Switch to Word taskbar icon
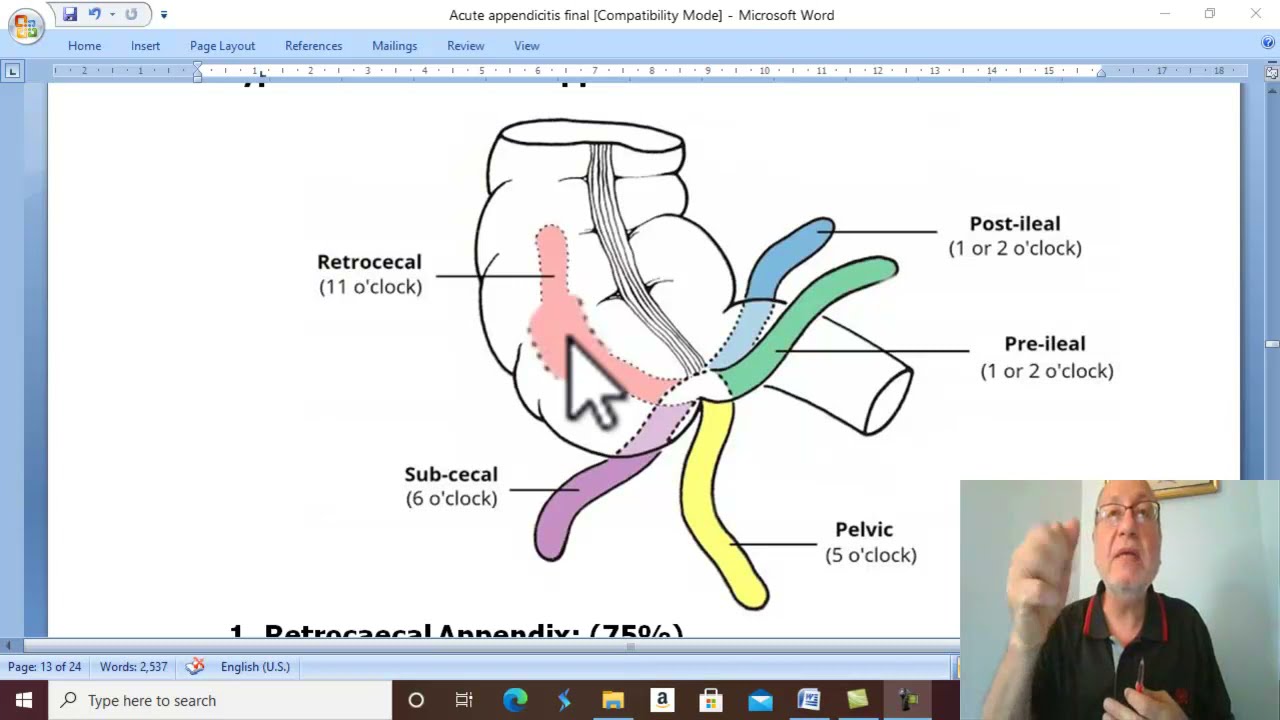This screenshot has width=1280, height=720. tap(809, 700)
